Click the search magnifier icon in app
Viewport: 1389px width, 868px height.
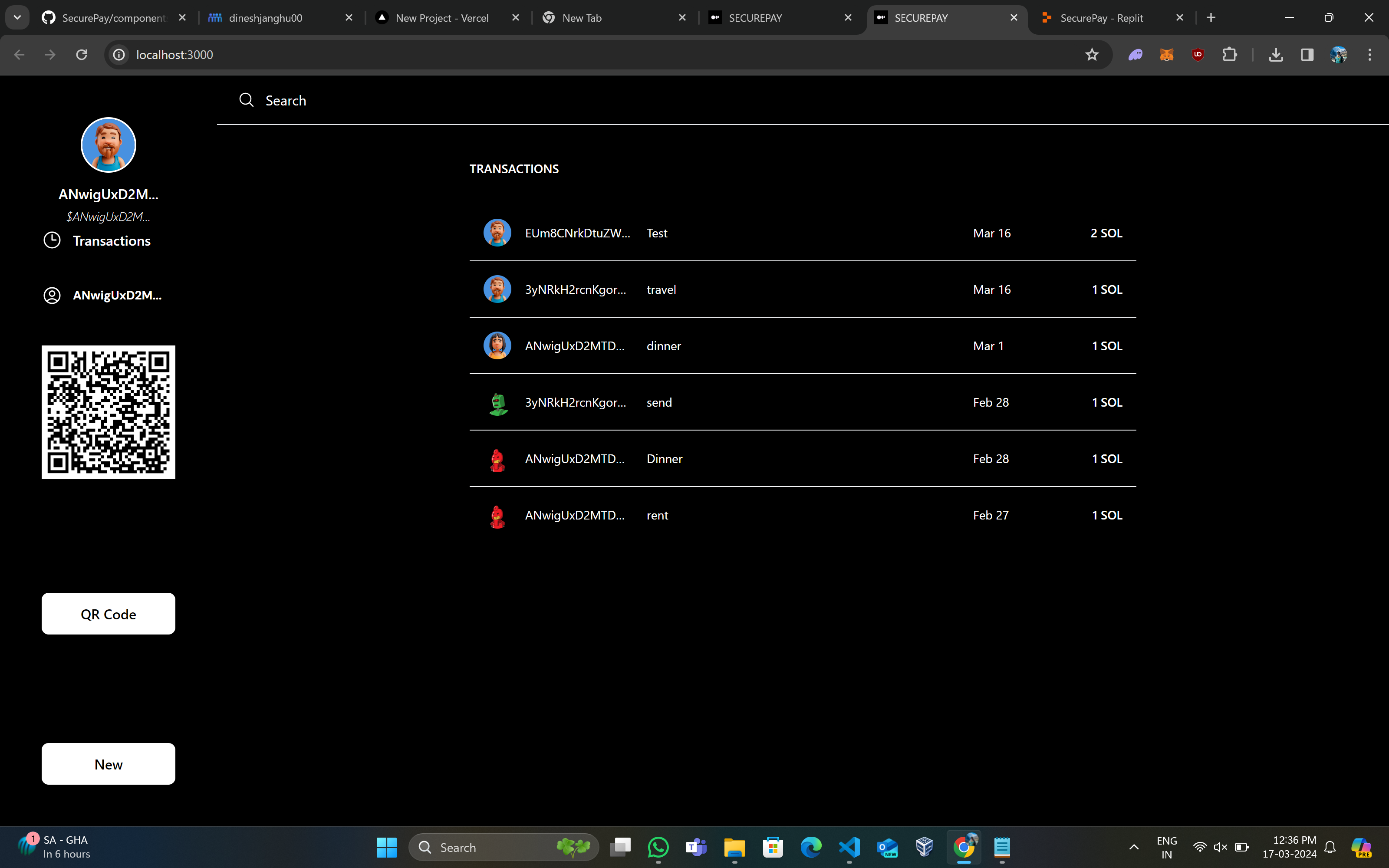[246, 100]
